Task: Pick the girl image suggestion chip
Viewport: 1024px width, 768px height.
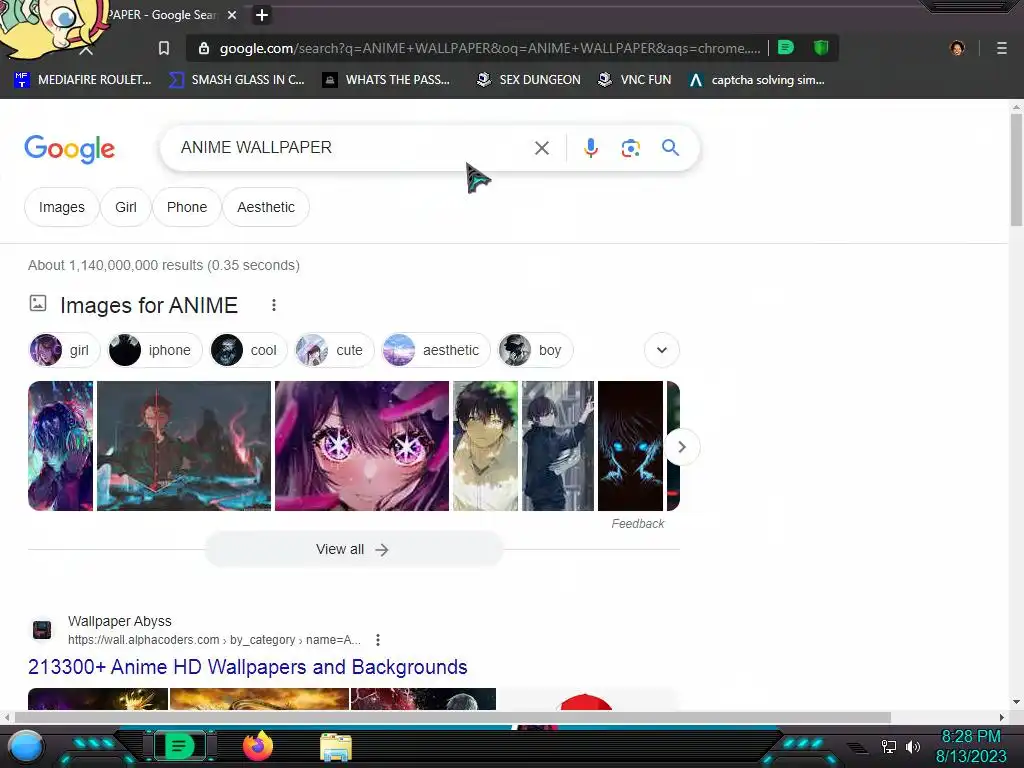Action: 63,350
